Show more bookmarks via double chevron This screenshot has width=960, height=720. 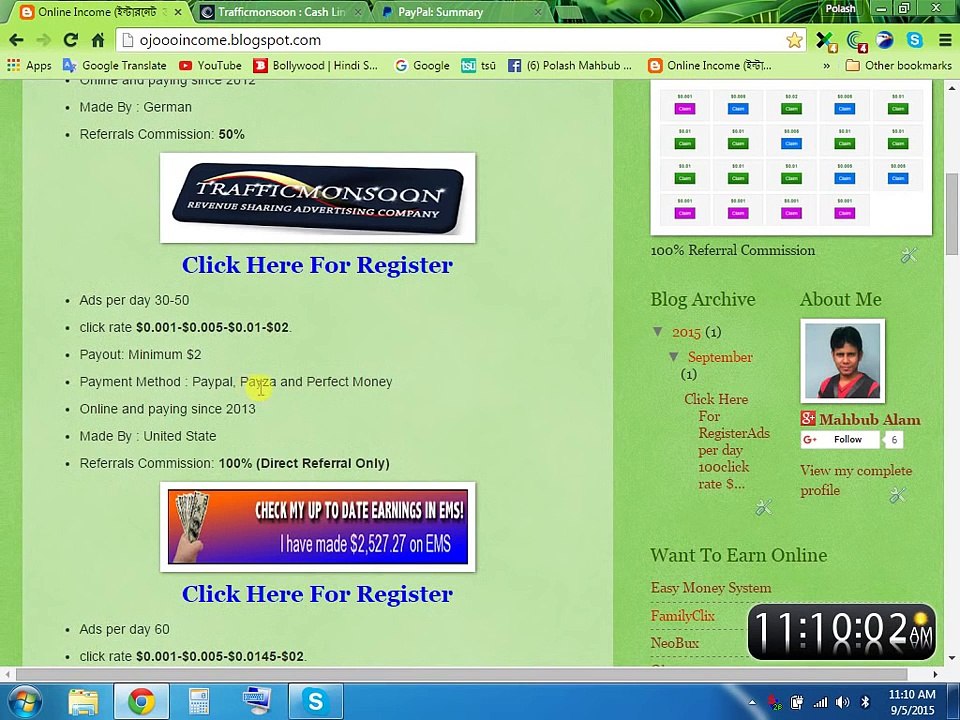[x=827, y=66]
